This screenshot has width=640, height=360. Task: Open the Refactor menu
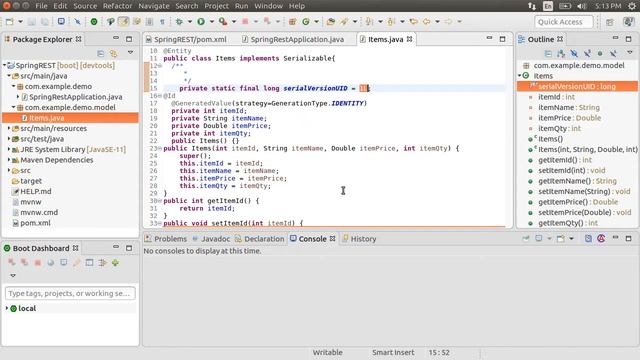(x=117, y=6)
